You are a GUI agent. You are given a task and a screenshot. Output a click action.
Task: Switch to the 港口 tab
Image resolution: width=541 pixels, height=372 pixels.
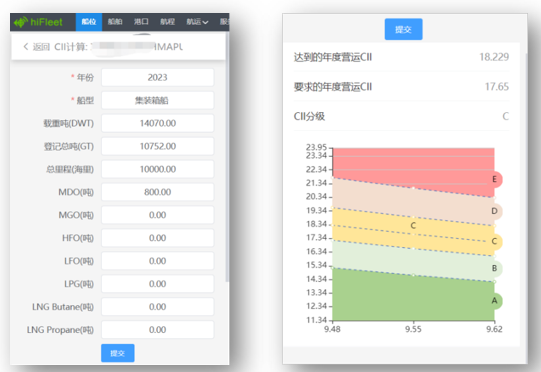141,22
